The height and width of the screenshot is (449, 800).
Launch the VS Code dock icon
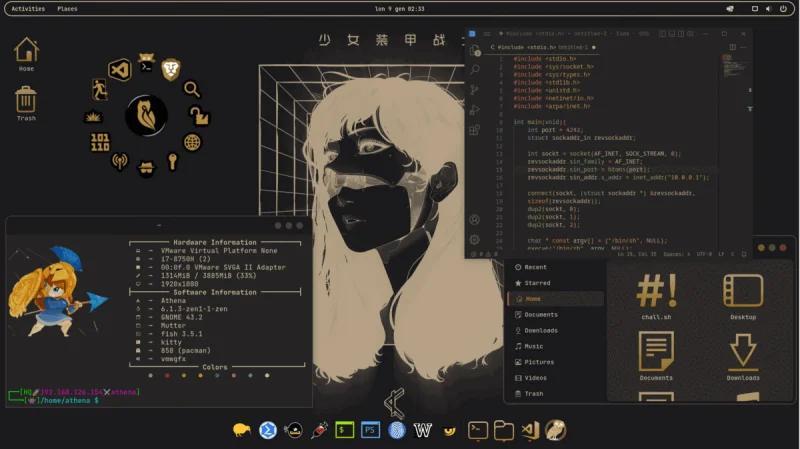(x=530, y=430)
